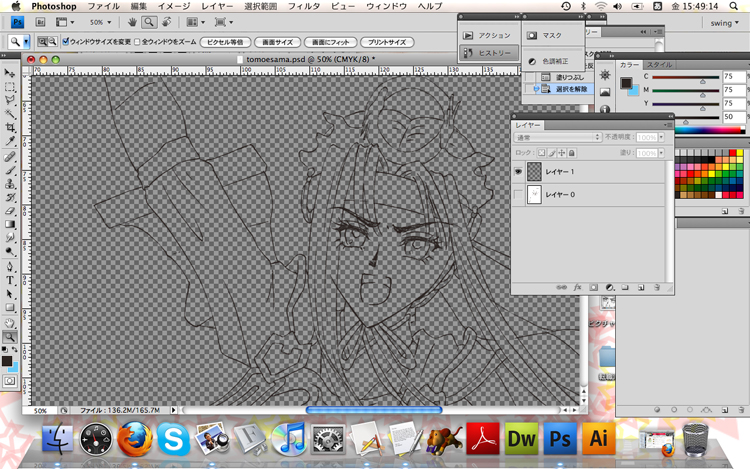750x469 pixels.
Task: Select the Zoom tool in the toolbox
Action: click(x=10, y=337)
